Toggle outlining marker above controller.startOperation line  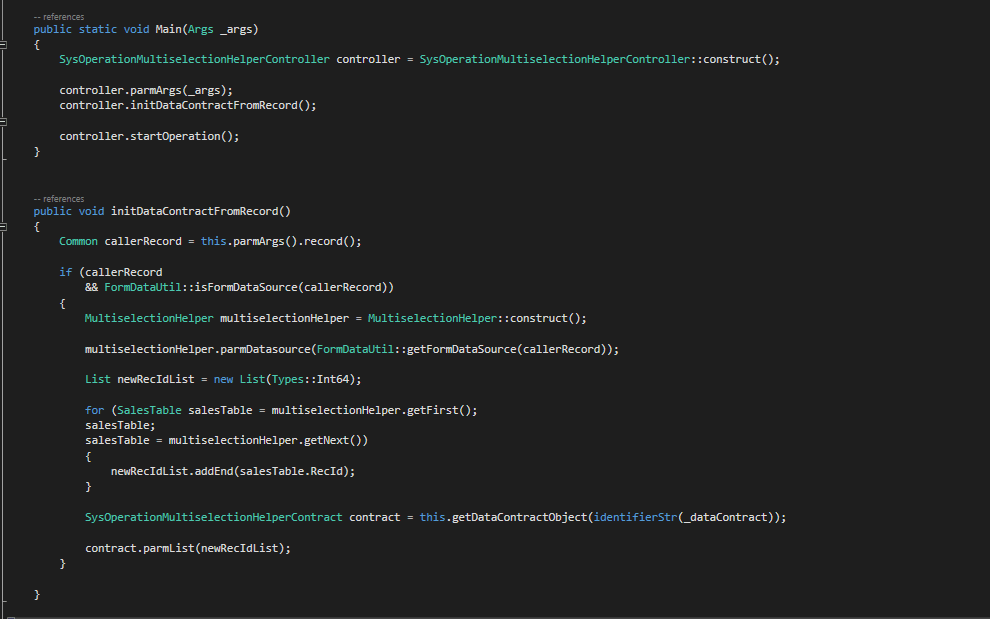point(3,121)
